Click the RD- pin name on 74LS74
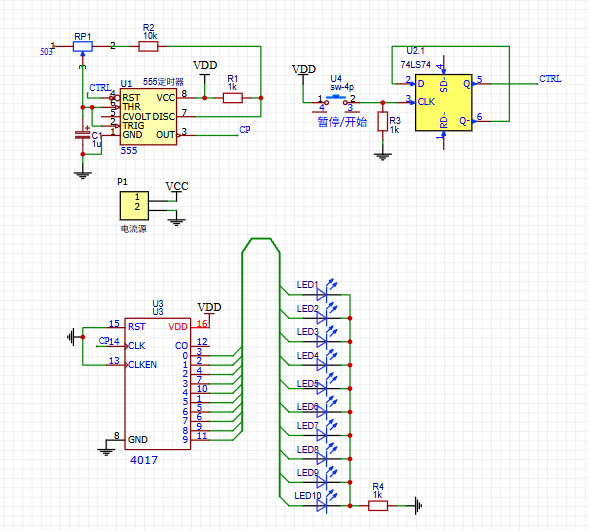 [444, 121]
